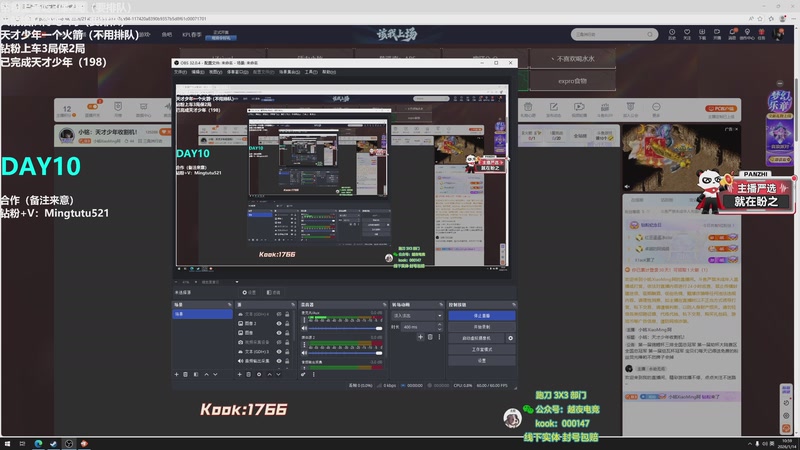Click 加入公会 shield icon in streamer toolbar
The image size is (800, 450).
click(x=630, y=109)
